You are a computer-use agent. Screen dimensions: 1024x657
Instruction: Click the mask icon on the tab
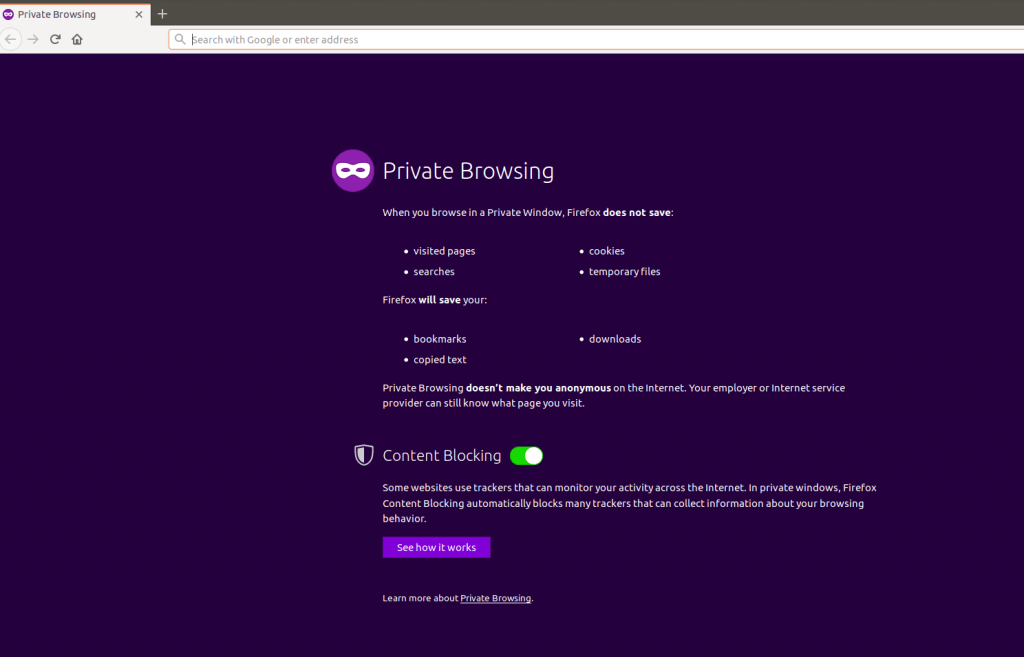click(8, 14)
